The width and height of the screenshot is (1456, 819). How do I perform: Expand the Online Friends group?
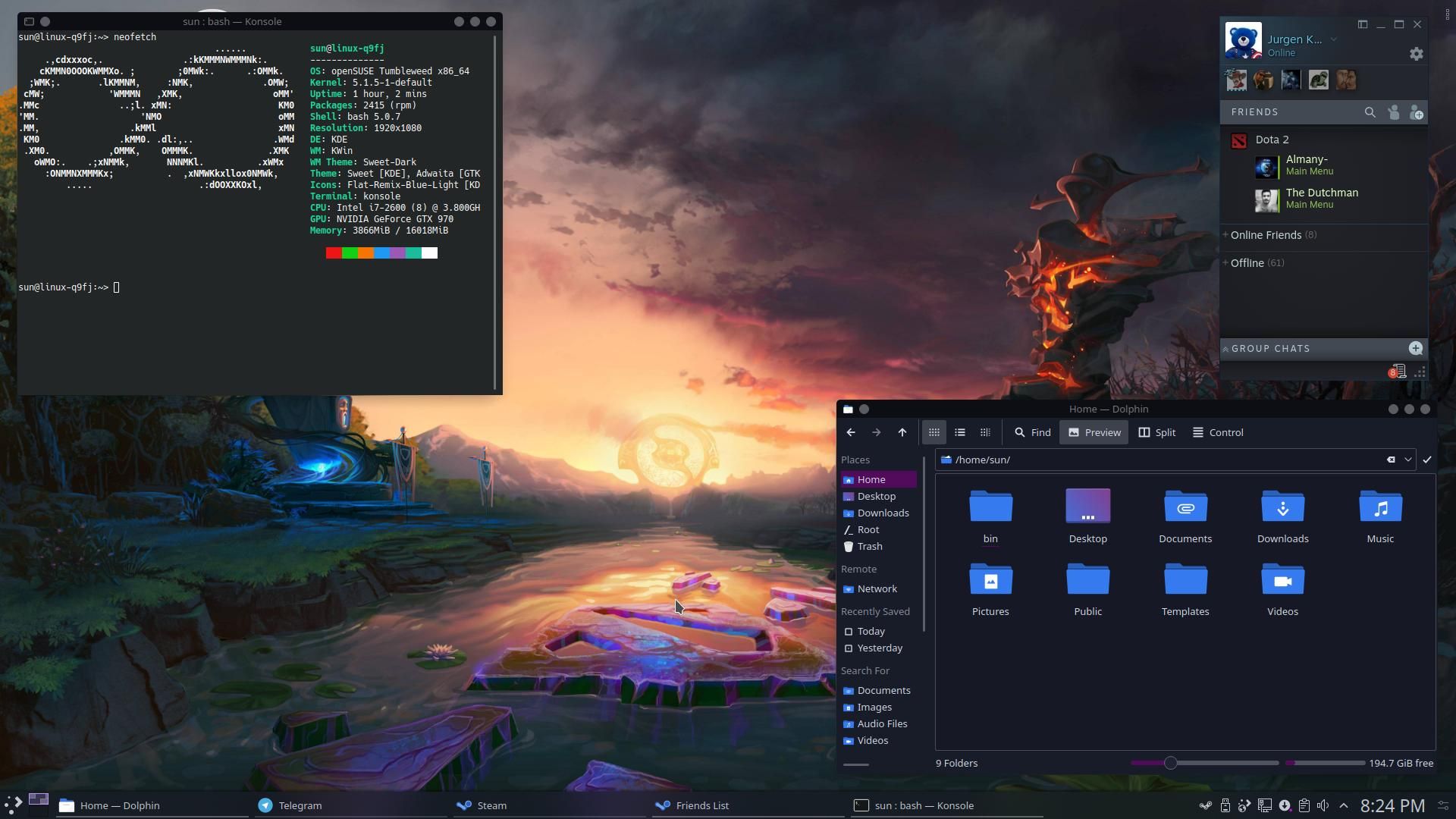click(x=1265, y=235)
